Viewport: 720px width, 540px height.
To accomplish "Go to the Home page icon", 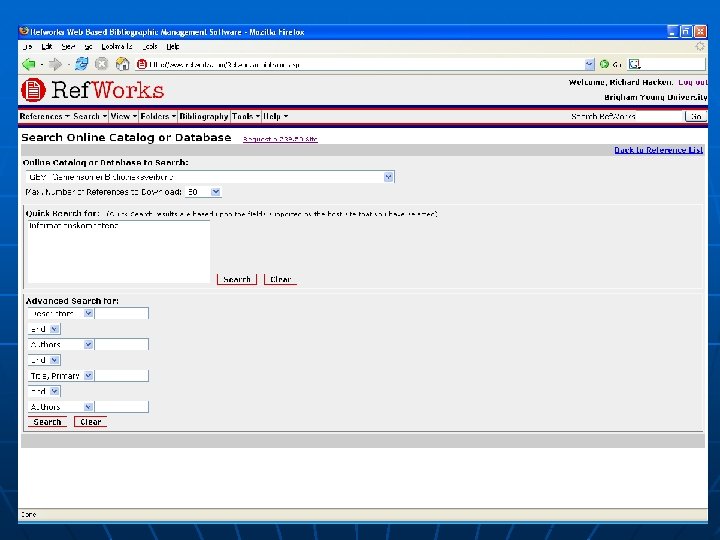I will tap(122, 64).
